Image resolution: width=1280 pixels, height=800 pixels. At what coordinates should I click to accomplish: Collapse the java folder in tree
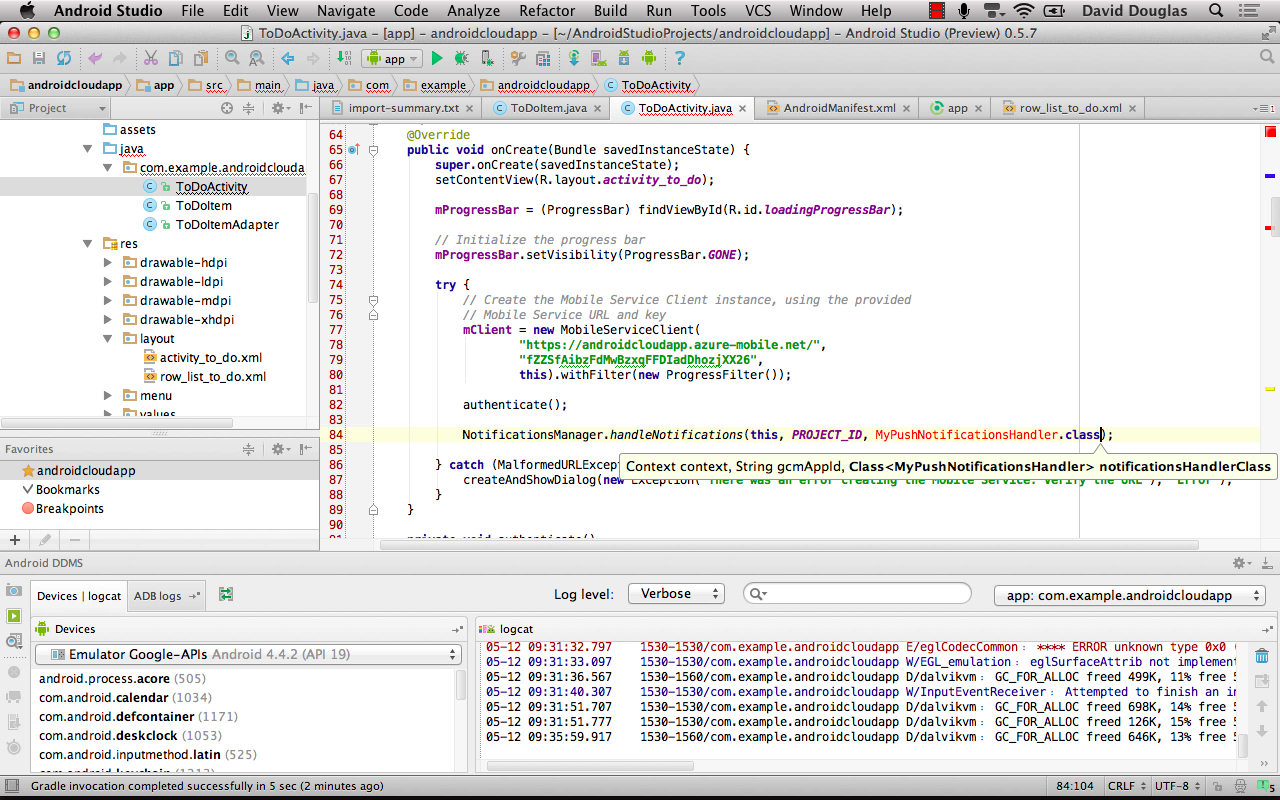coord(88,149)
